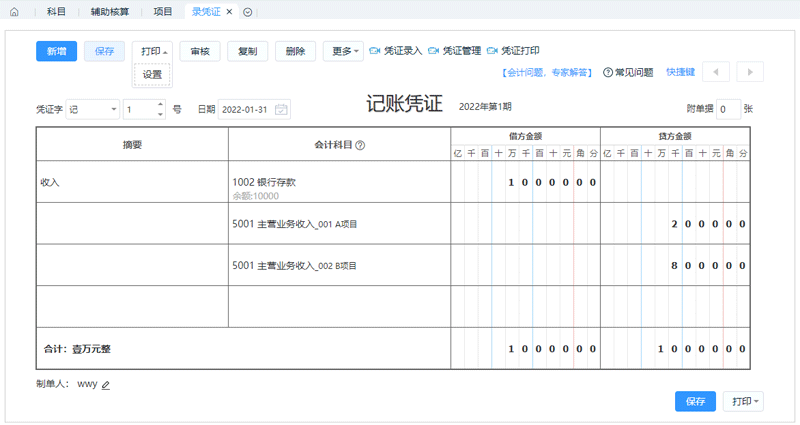Screen dimensions: 800x425
Task: Click the 贷方金额 column header
Action: [675, 136]
